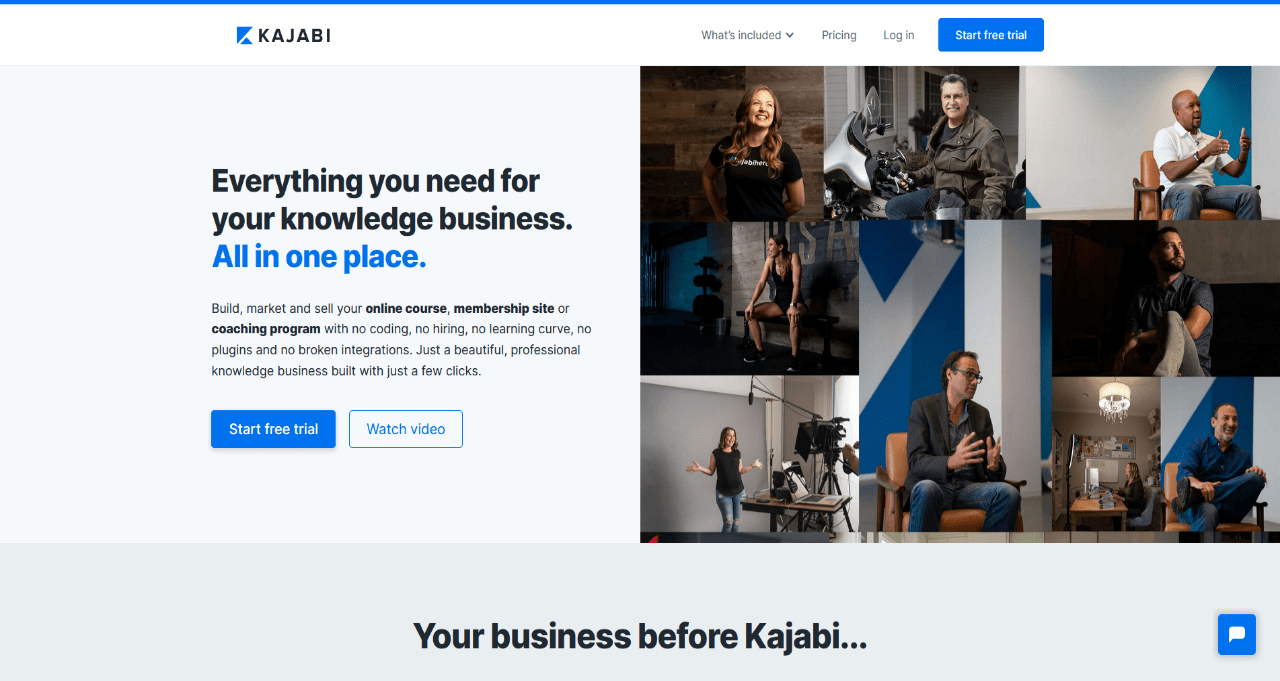1280x681 pixels.
Task: Go to the Pricing page
Action: point(839,35)
